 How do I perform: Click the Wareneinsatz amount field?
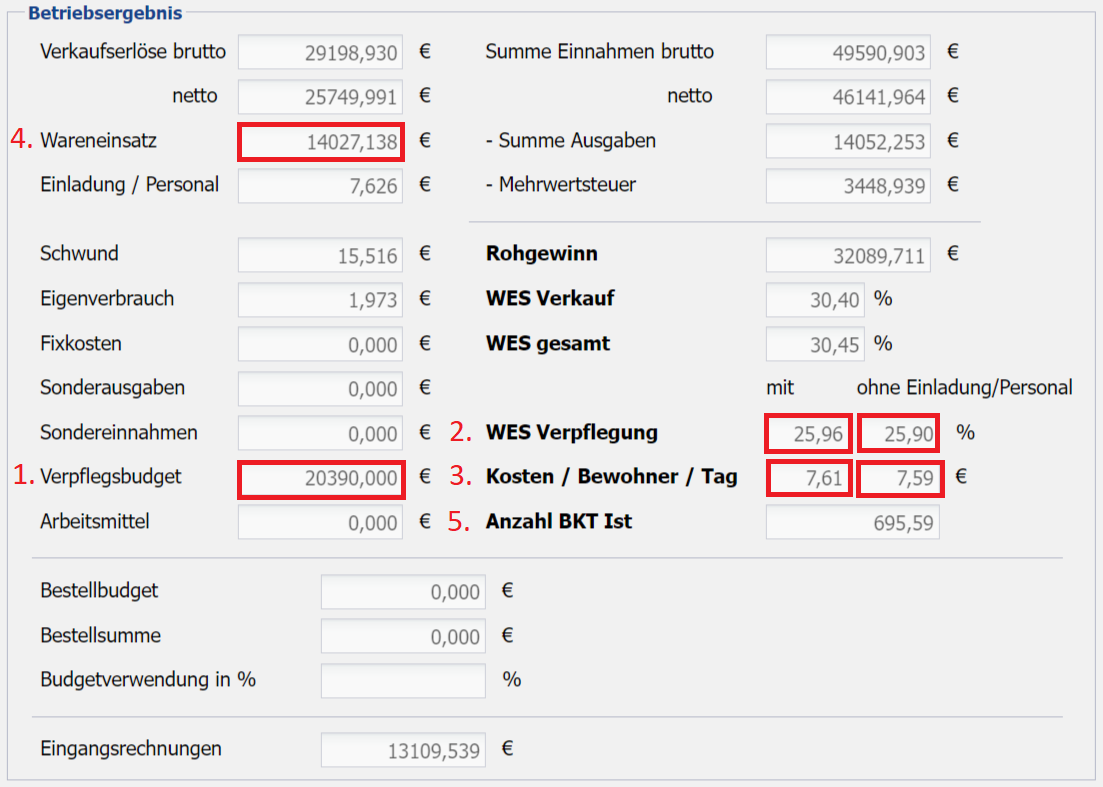pyautogui.click(x=320, y=142)
